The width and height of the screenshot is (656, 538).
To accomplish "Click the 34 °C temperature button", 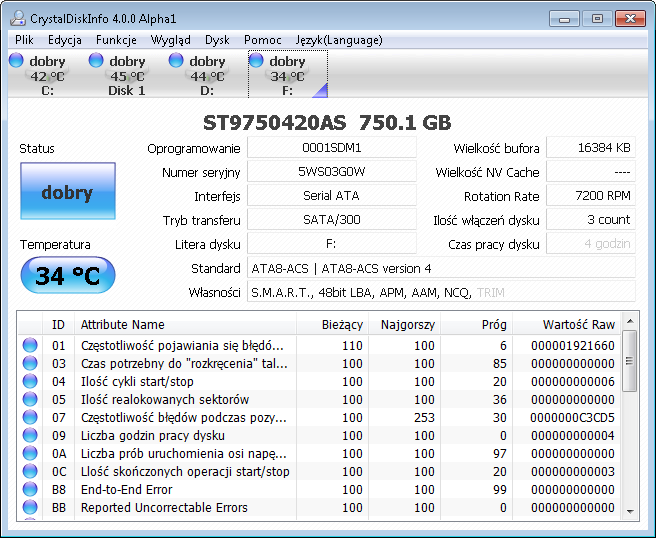I will (68, 275).
